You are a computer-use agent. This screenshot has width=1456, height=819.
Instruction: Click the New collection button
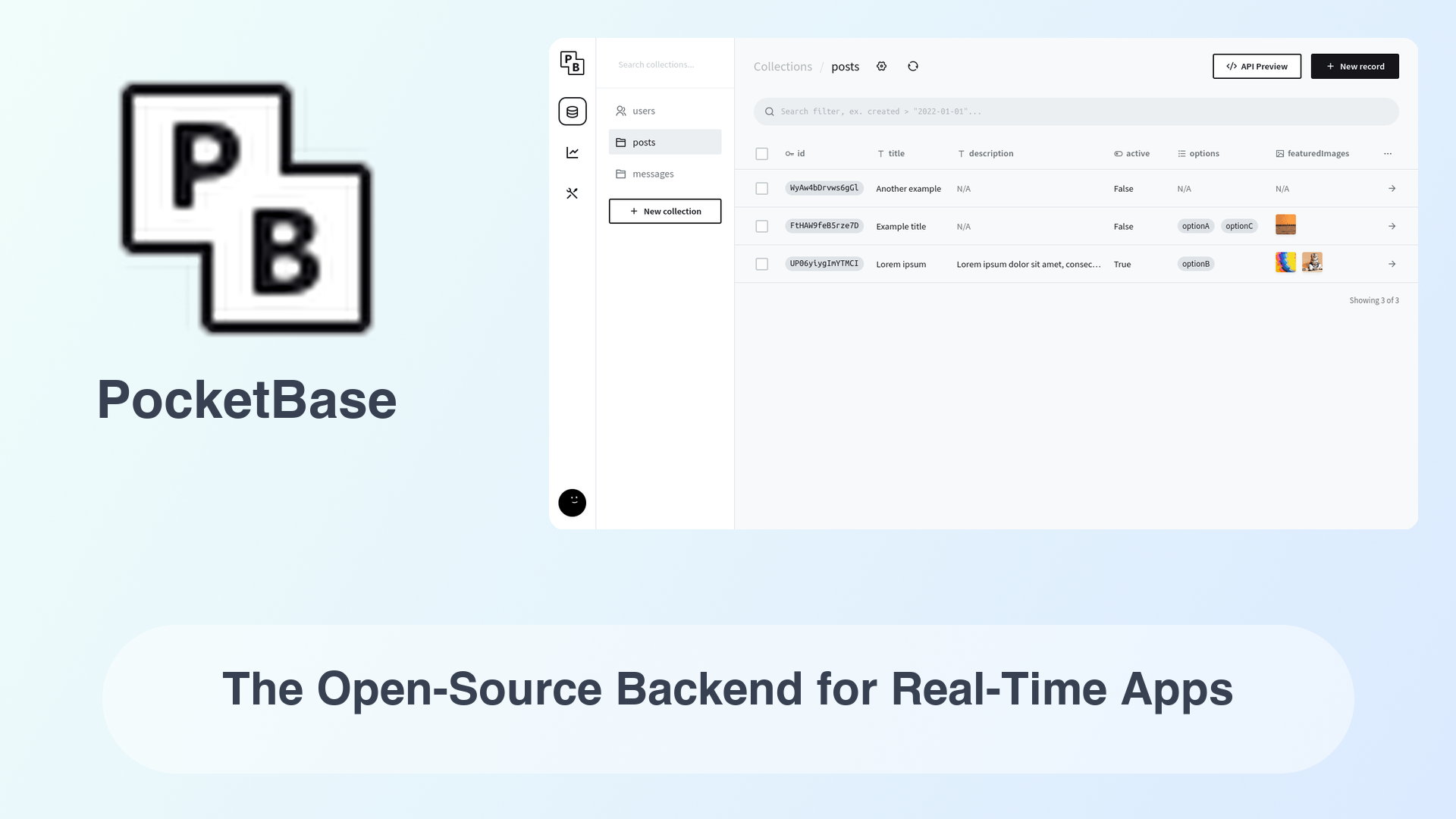coord(665,211)
